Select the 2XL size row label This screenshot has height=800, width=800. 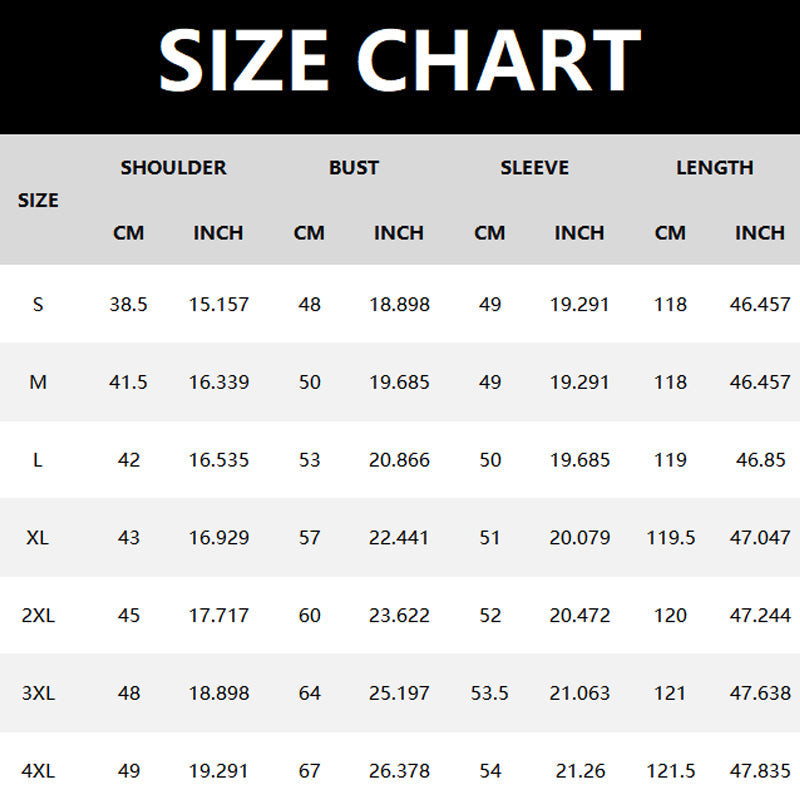pyautogui.click(x=38, y=616)
